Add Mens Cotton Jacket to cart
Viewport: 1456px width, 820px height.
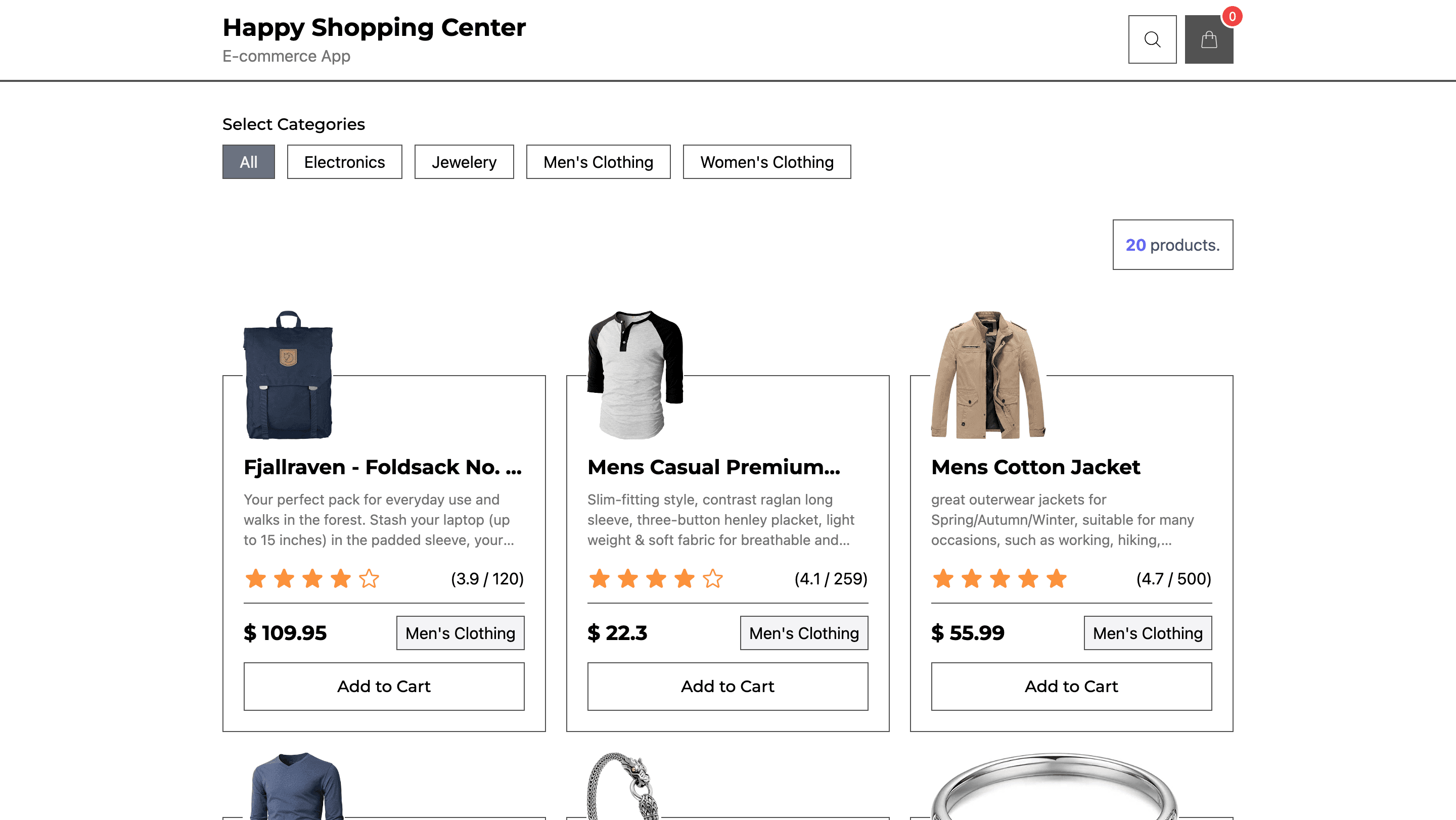1071,686
